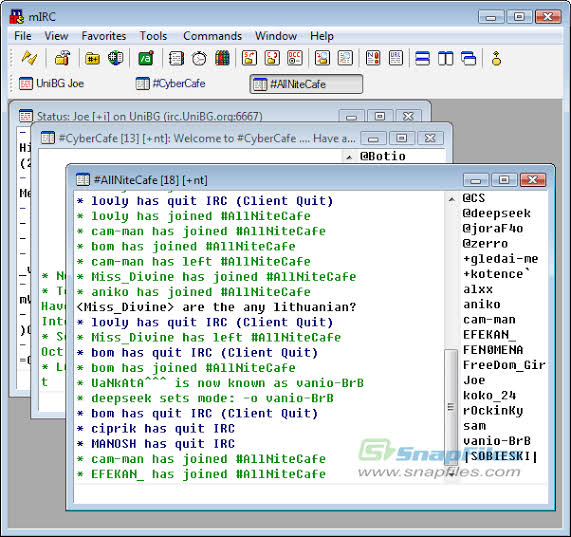Open the File menu
571x537 pixels.
(x=23, y=36)
